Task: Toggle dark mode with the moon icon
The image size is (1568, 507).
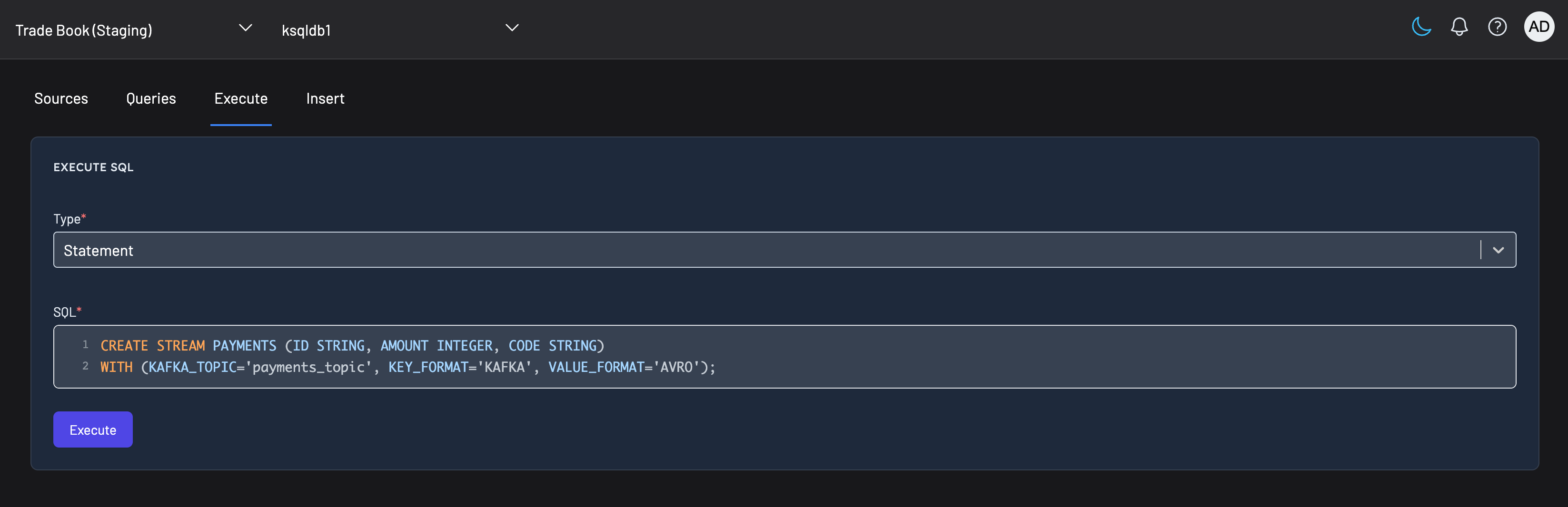Action: pyautogui.click(x=1421, y=27)
